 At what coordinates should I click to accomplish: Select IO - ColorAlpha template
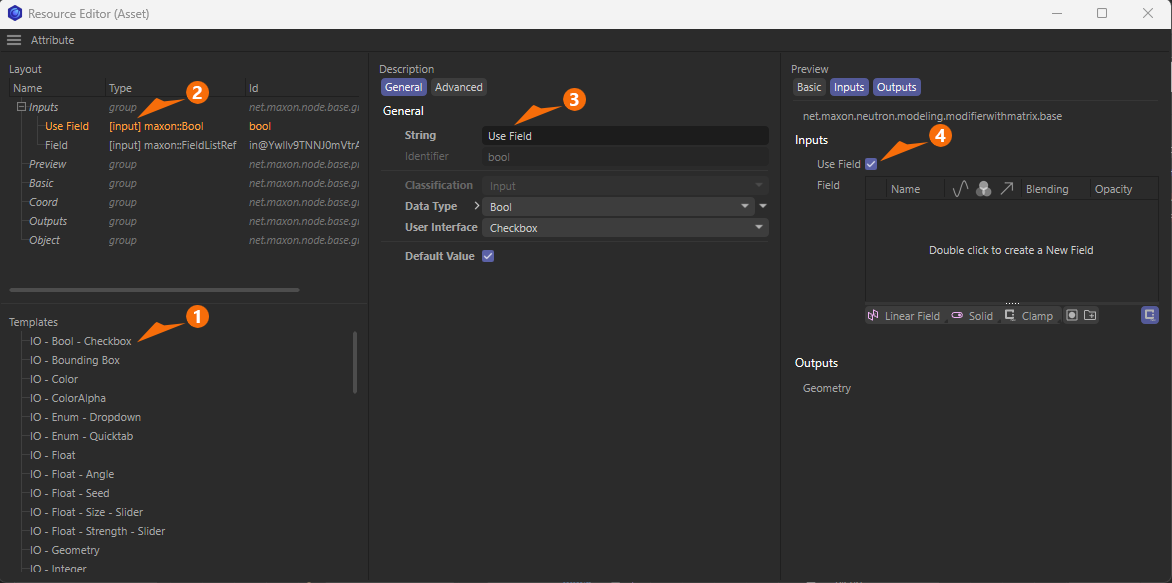68,398
